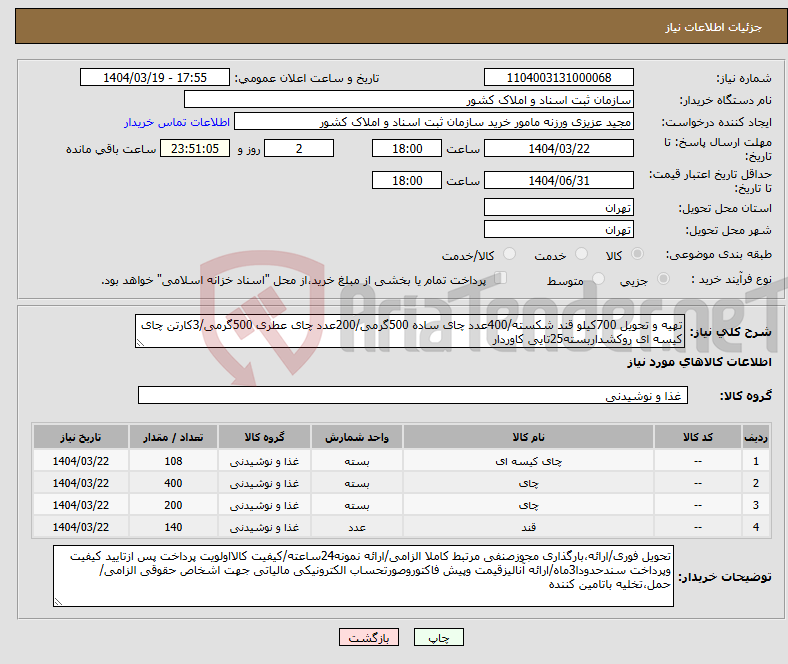Click the عدد unit cell
The width and height of the screenshot is (788, 664).
[357, 527]
